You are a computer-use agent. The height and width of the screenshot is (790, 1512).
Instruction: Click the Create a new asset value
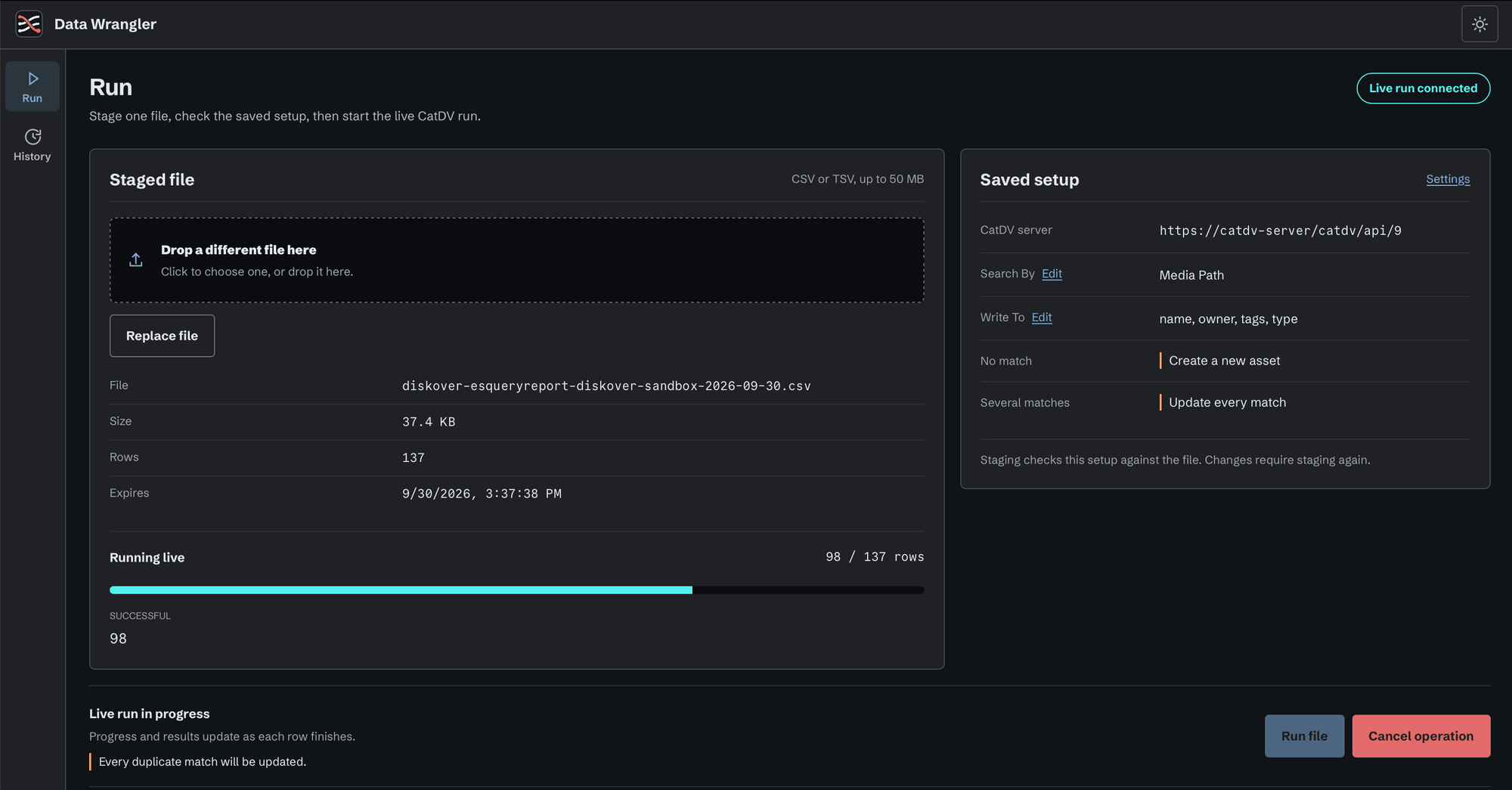[x=1224, y=361]
